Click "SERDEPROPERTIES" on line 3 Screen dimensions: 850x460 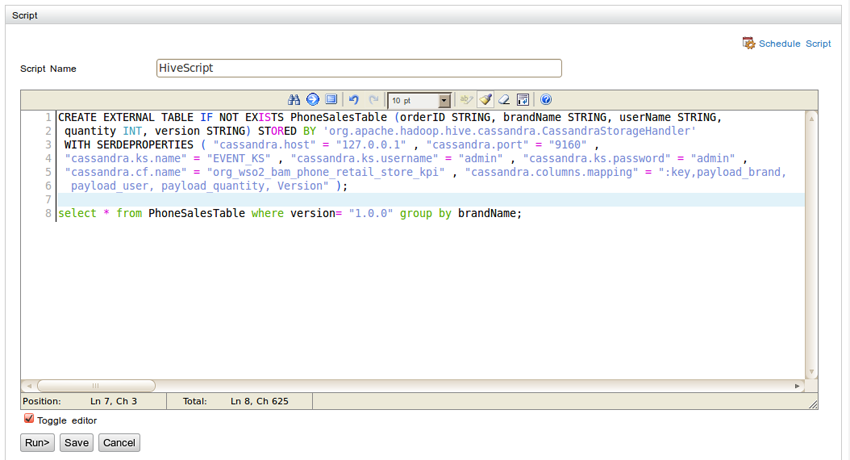[x=145, y=145]
